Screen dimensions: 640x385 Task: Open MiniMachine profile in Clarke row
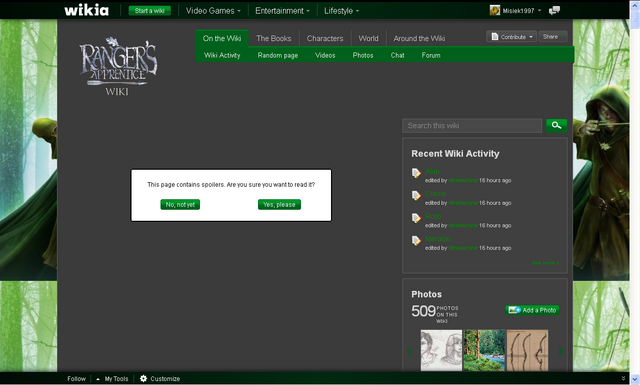coord(463,203)
